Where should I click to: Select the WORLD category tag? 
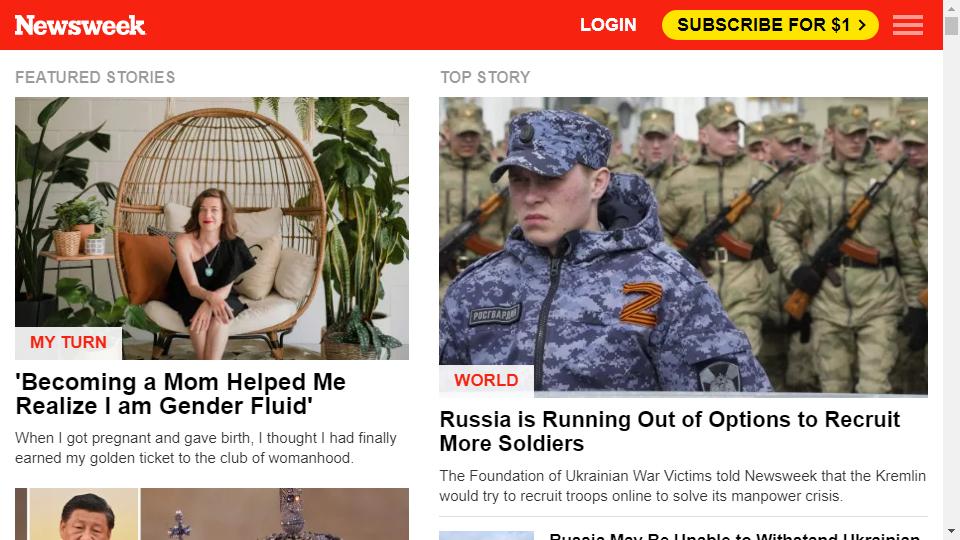click(486, 380)
